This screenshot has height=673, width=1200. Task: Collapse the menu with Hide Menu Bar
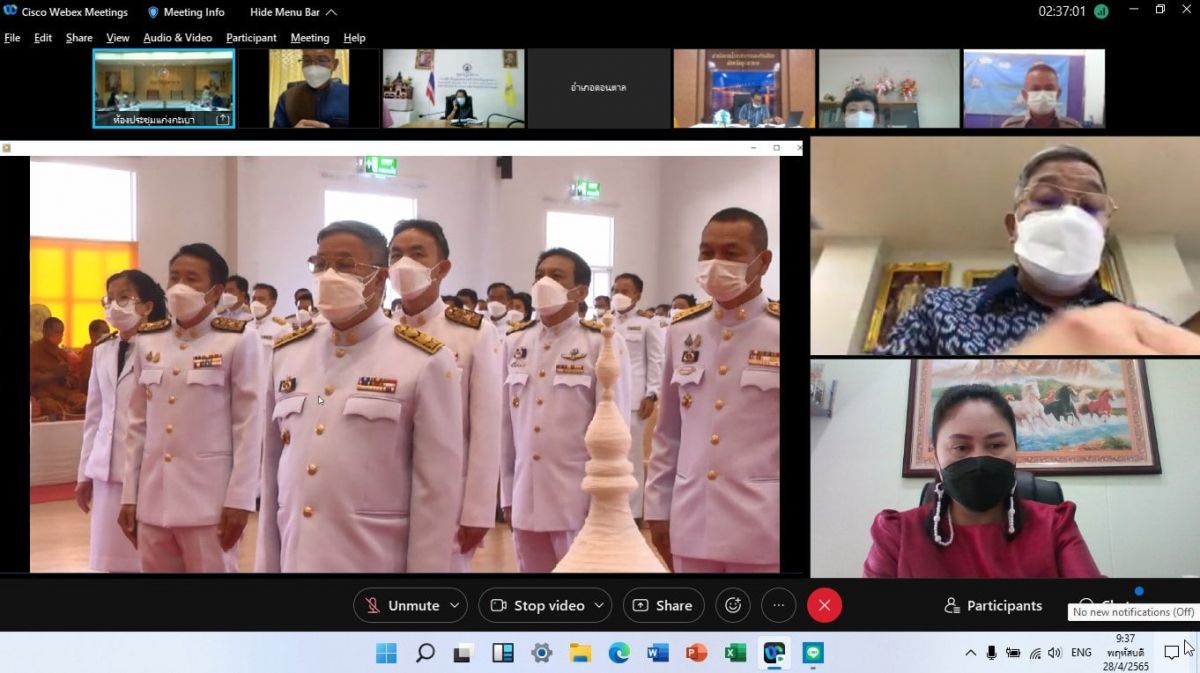(x=293, y=12)
